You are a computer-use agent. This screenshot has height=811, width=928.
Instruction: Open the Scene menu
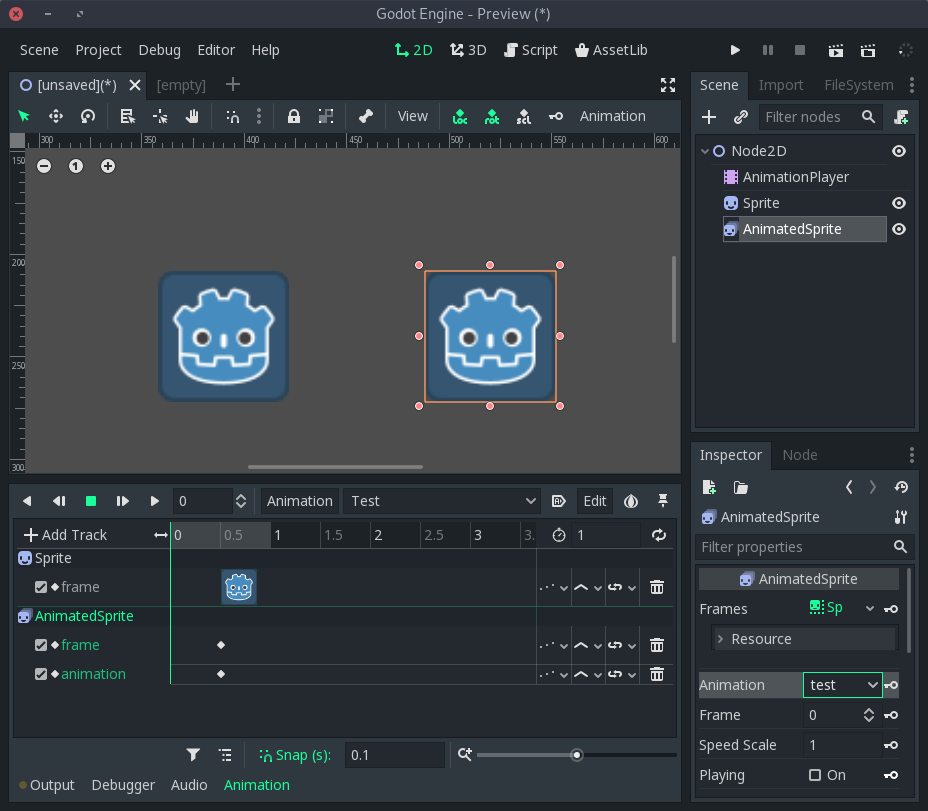pyautogui.click(x=39, y=50)
